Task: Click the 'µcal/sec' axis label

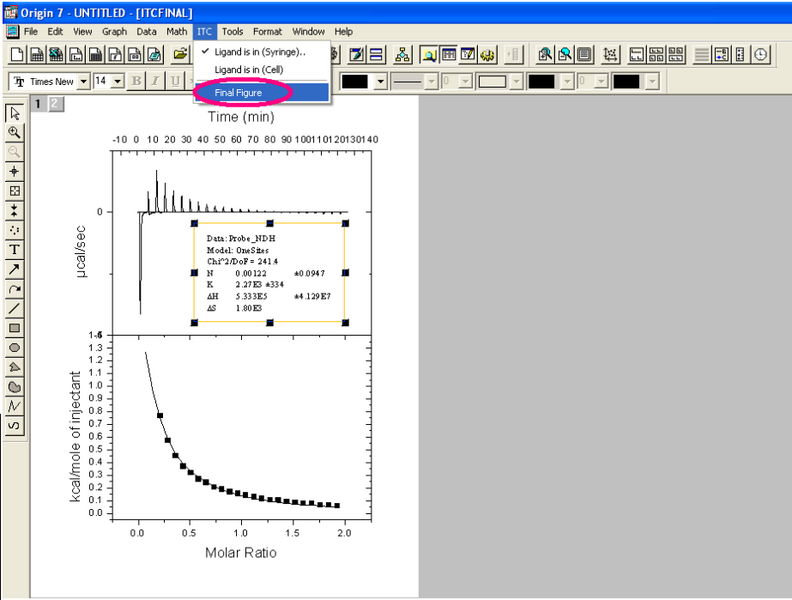Action: pos(81,252)
